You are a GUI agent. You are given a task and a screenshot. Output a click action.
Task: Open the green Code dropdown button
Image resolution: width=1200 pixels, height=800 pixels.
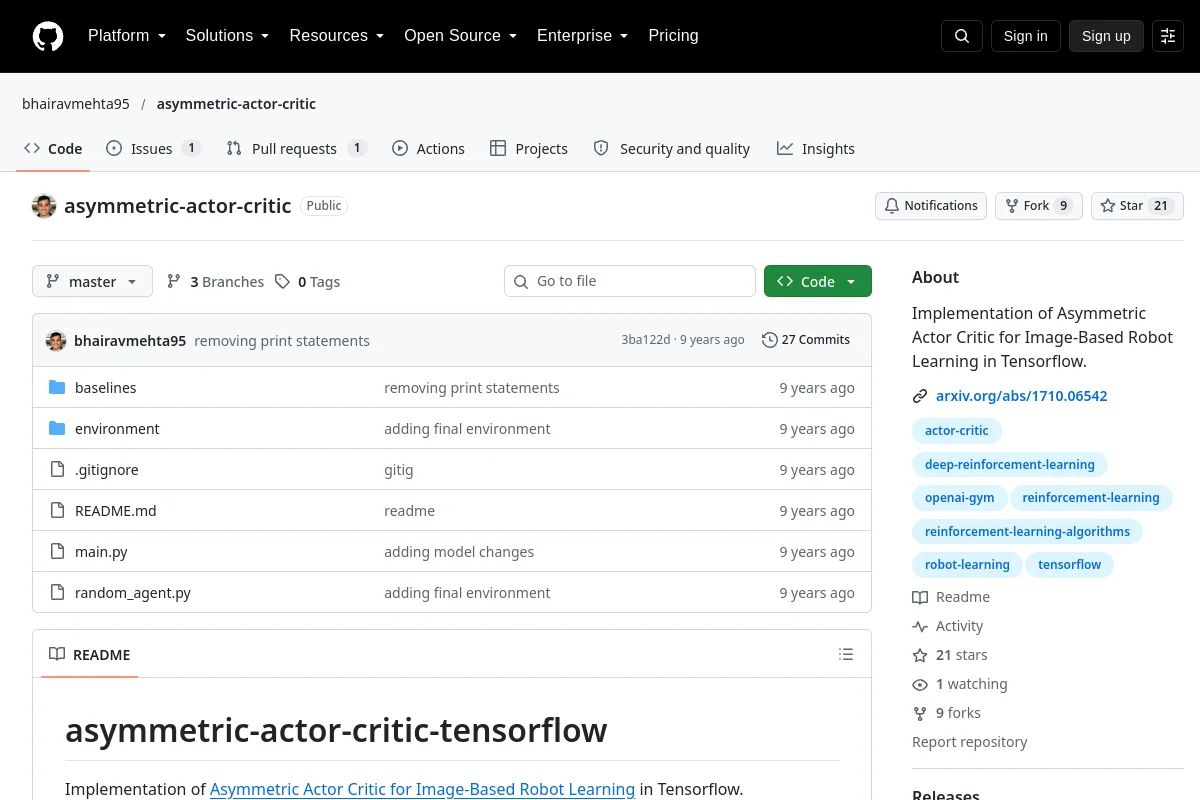(x=818, y=282)
